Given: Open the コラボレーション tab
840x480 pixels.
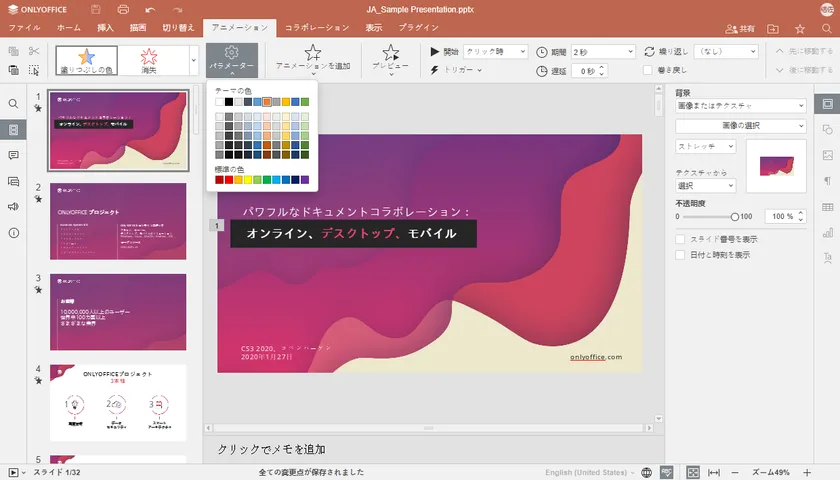Looking at the screenshot, I should pyautogui.click(x=317, y=28).
